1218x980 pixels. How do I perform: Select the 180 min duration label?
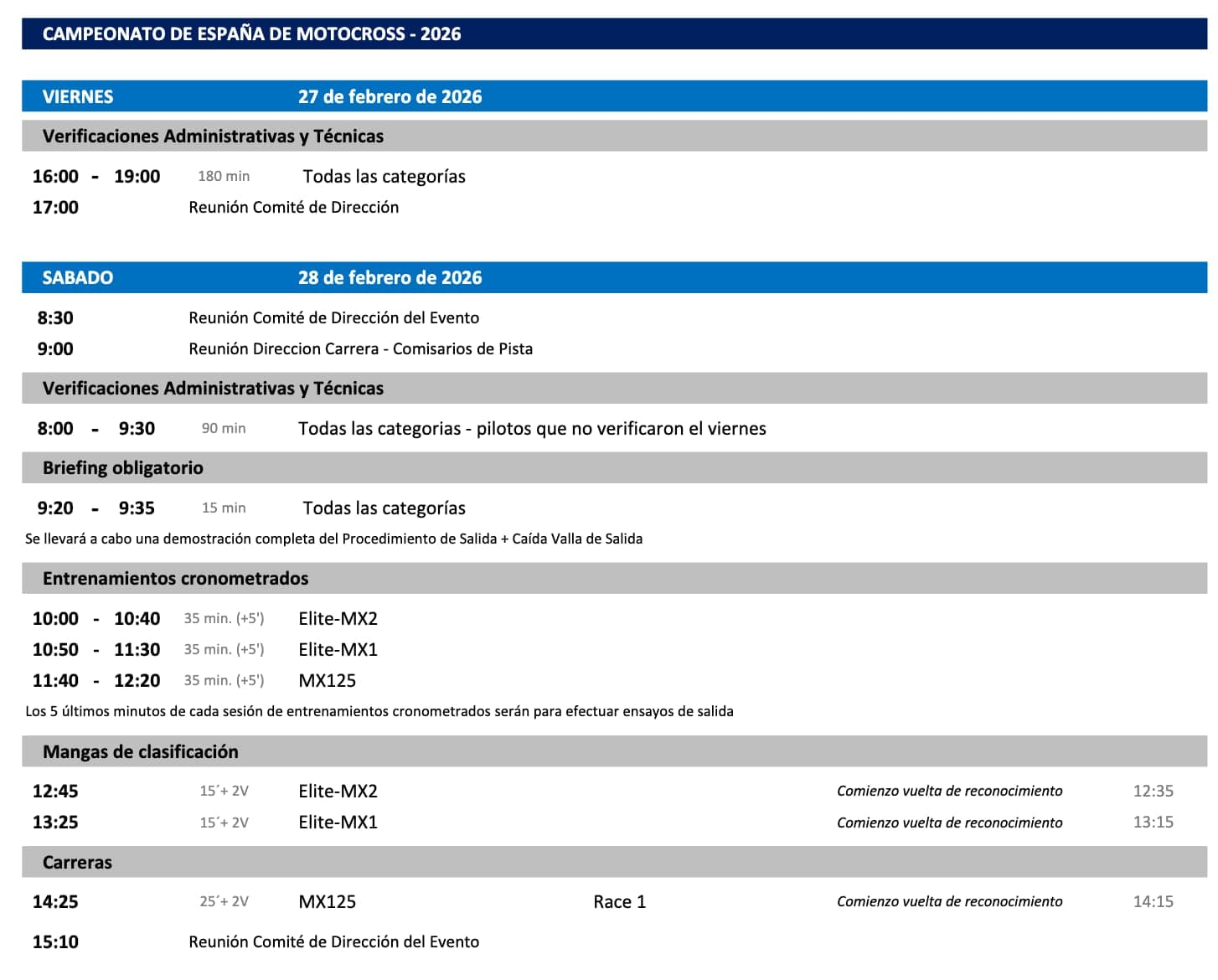[224, 177]
